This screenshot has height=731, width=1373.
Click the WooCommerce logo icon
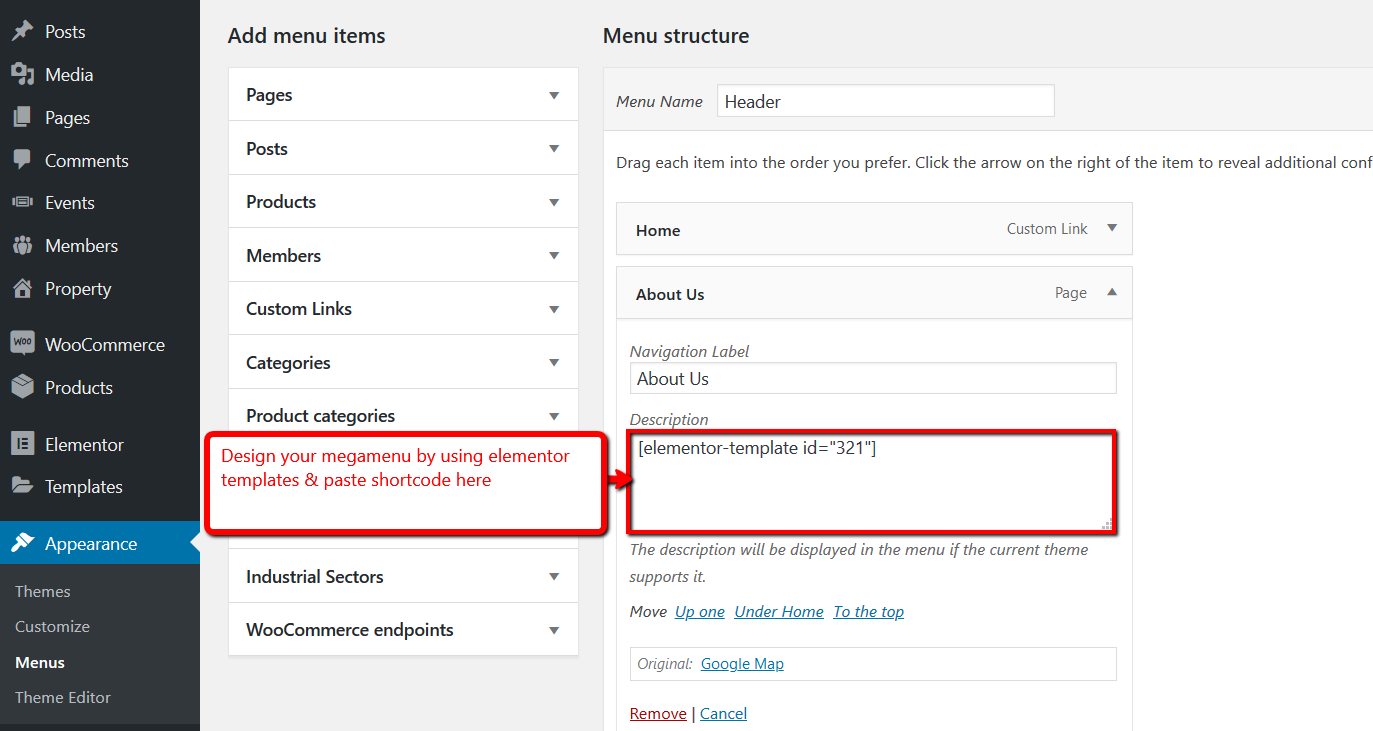[22, 344]
